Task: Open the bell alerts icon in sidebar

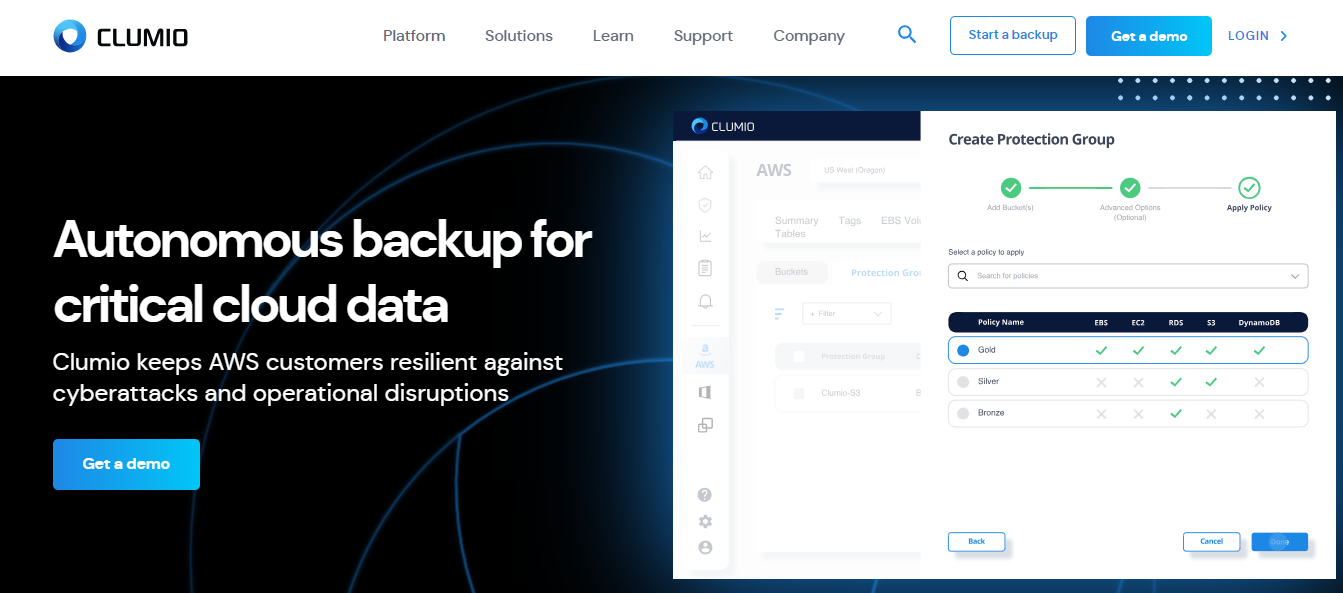Action: coord(705,301)
